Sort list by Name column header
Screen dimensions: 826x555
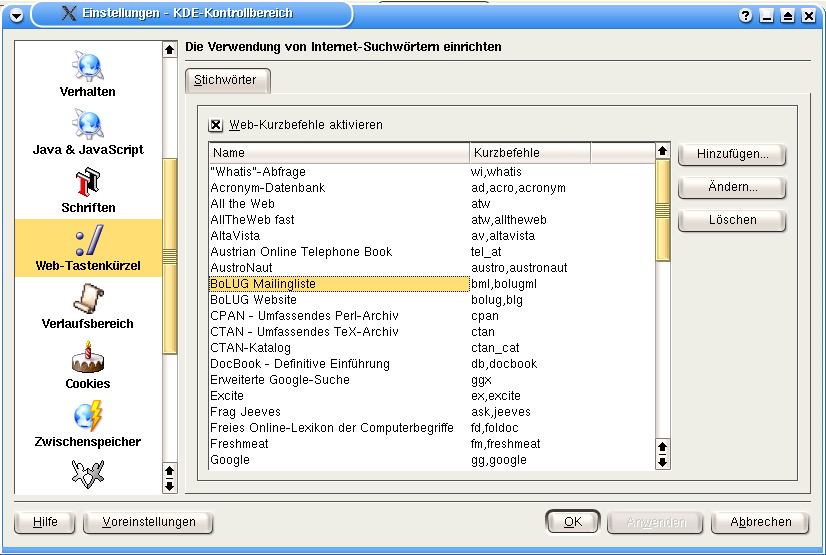pos(338,153)
